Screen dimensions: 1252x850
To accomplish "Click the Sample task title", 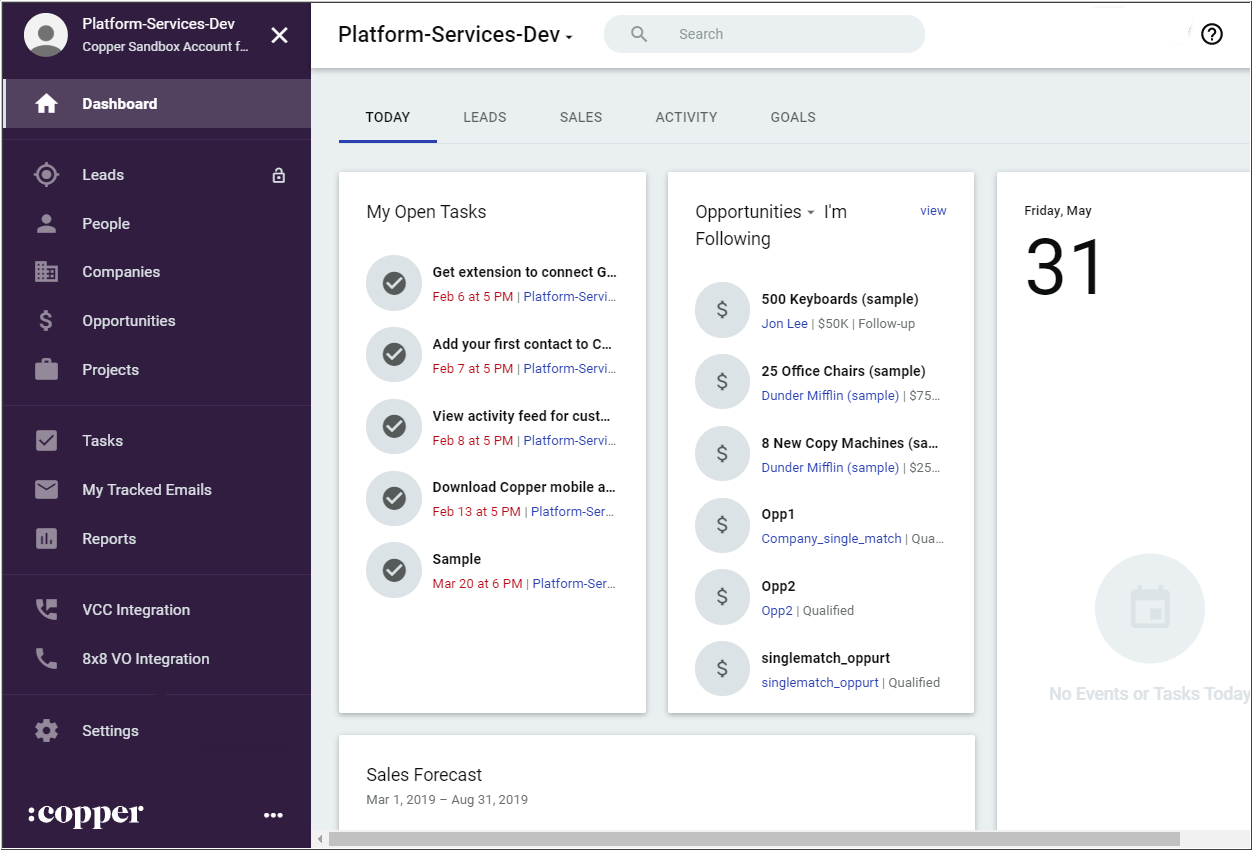I will pos(457,559).
